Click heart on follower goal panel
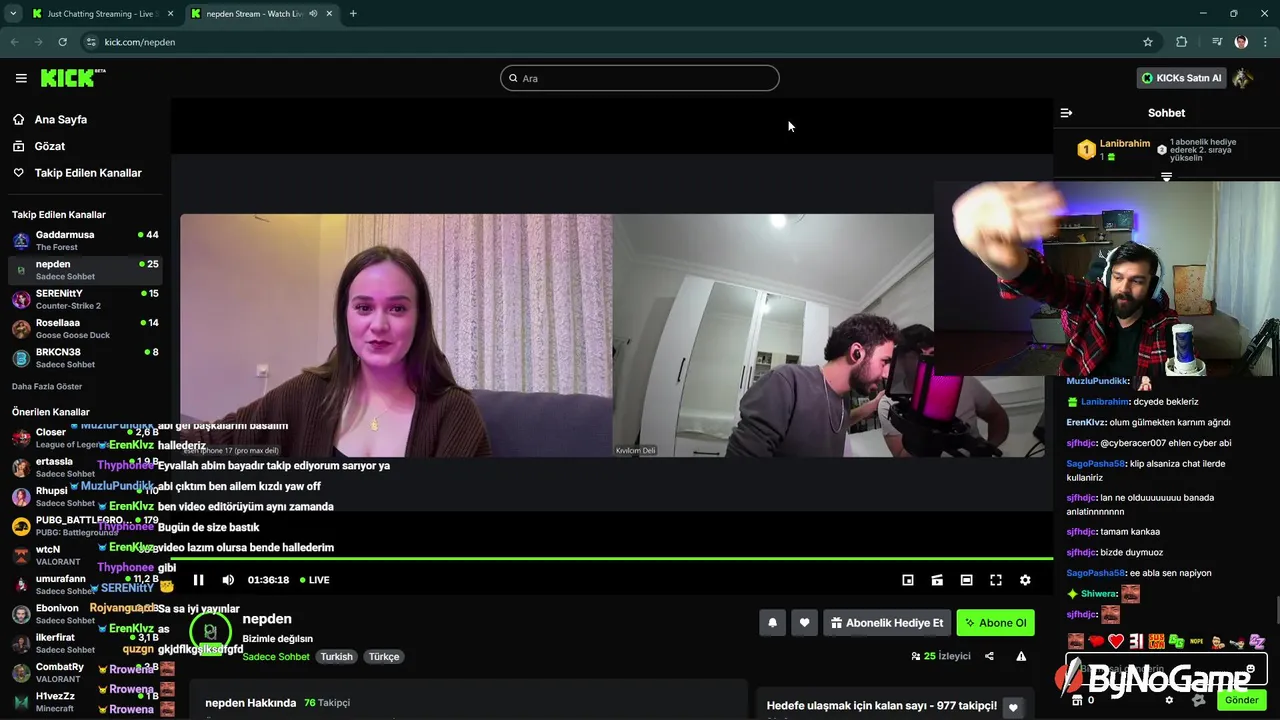Image resolution: width=1280 pixels, height=720 pixels. [x=1013, y=707]
